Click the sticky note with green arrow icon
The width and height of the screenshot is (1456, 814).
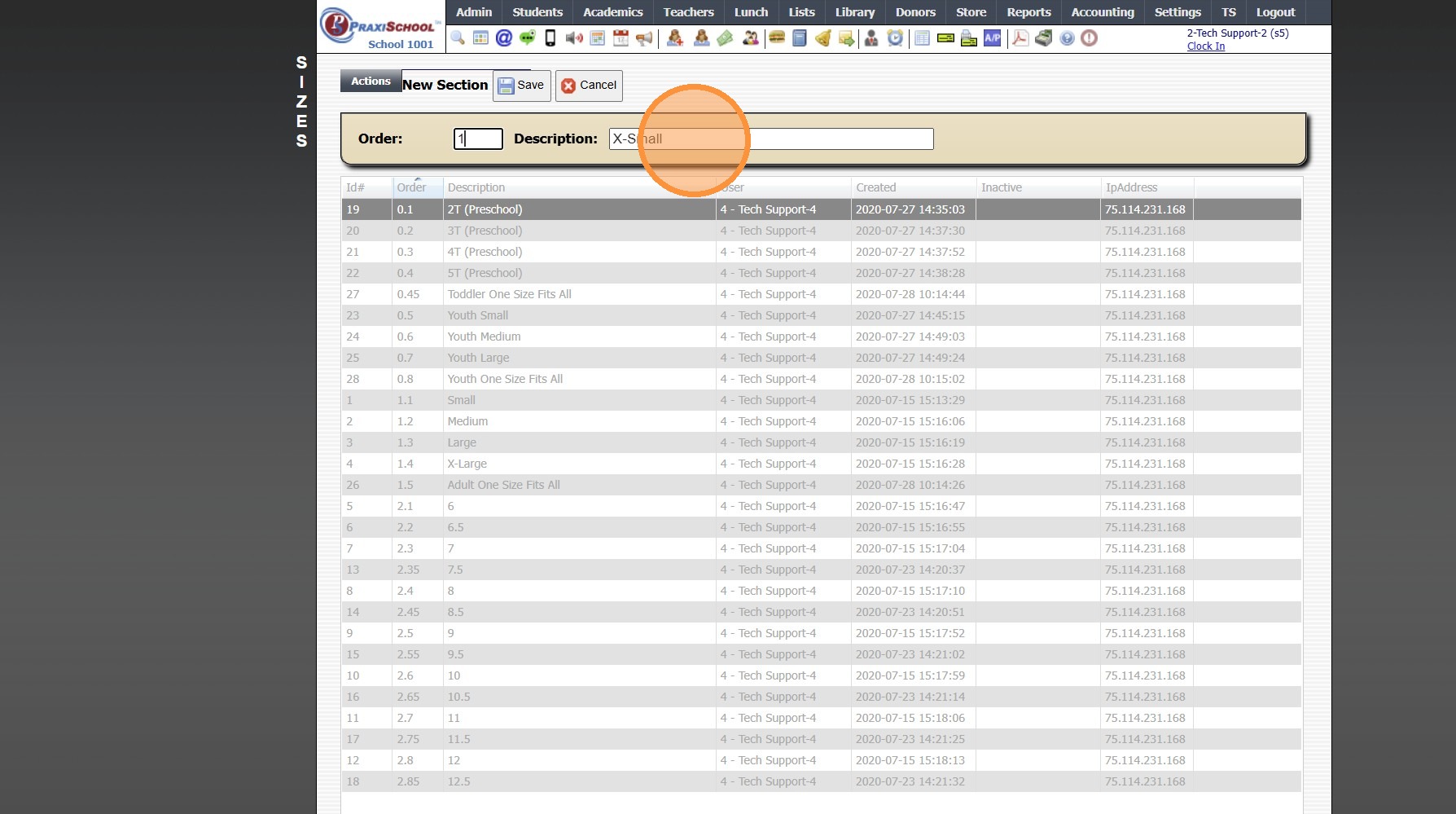(x=847, y=38)
